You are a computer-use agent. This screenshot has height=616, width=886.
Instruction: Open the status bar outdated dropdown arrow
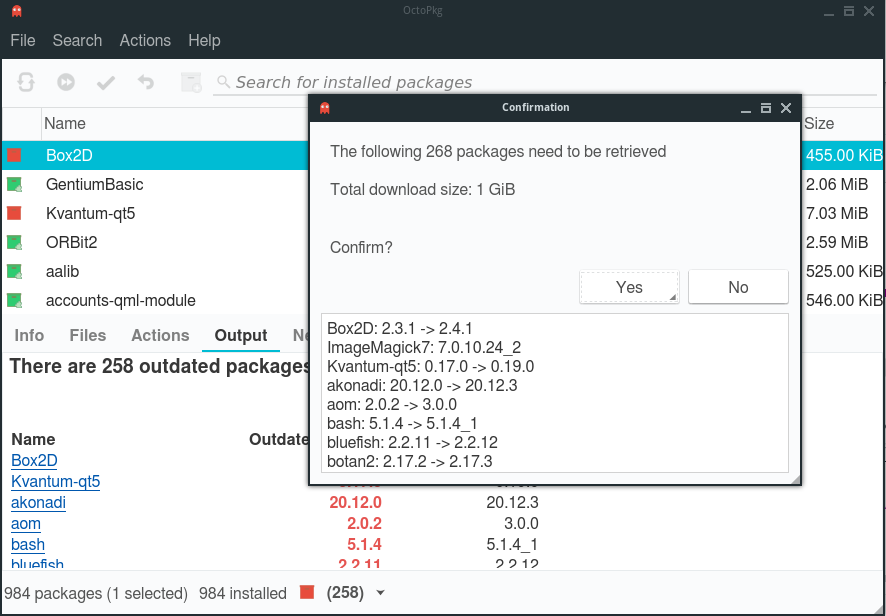click(380, 593)
